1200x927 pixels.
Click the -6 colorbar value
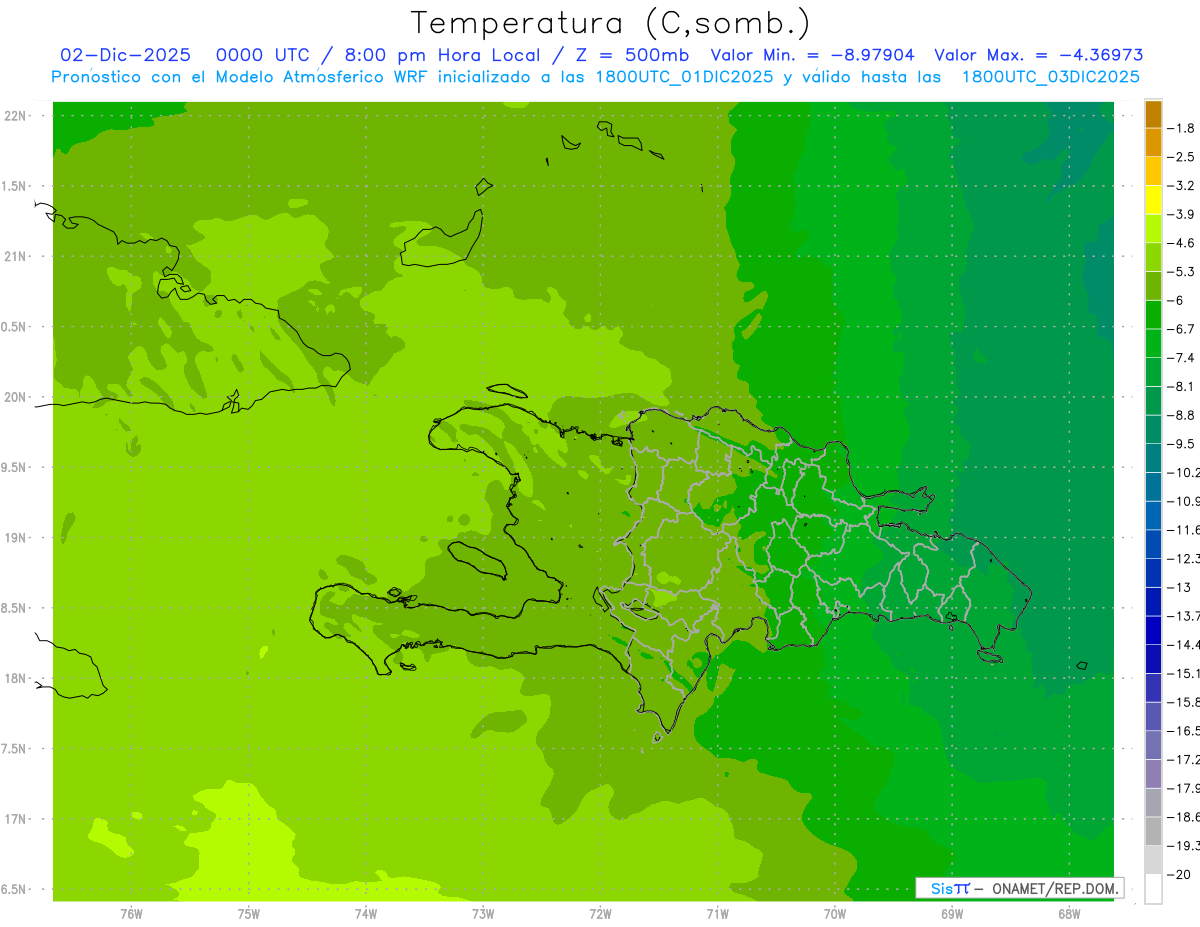(1175, 301)
